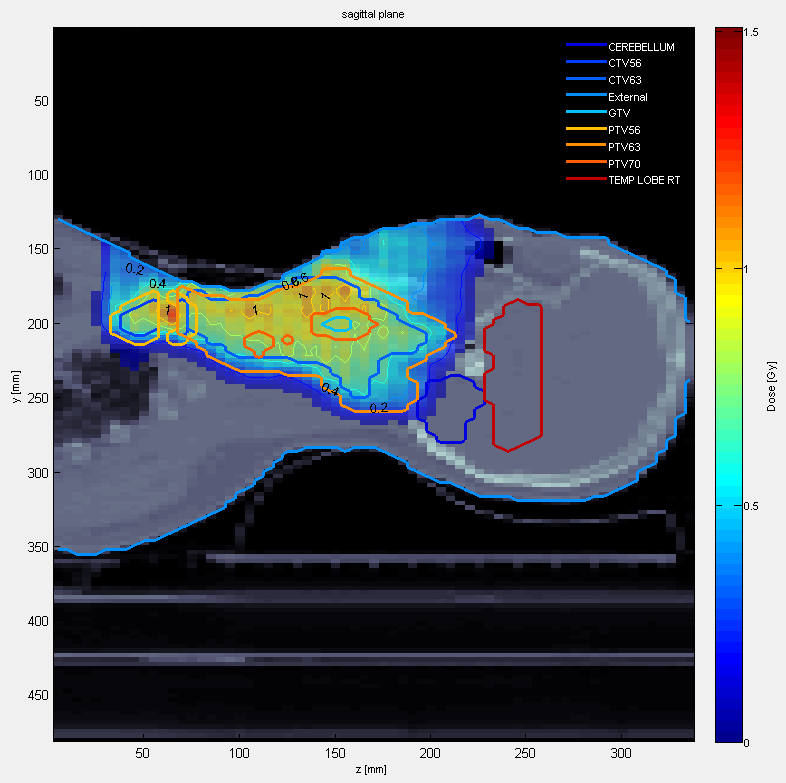
Task: Click the dark red top of the colorbar
Action: (727, 35)
